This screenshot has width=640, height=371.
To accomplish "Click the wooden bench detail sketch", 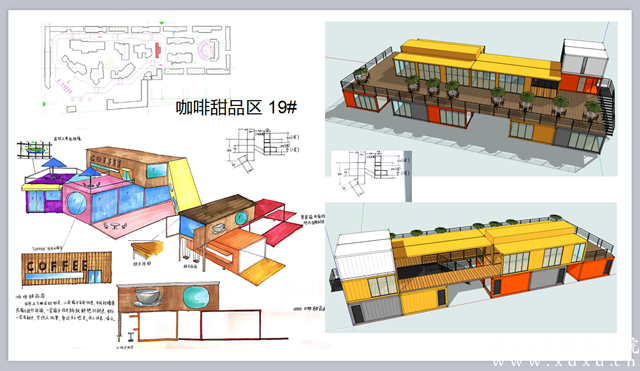I will tap(147, 248).
